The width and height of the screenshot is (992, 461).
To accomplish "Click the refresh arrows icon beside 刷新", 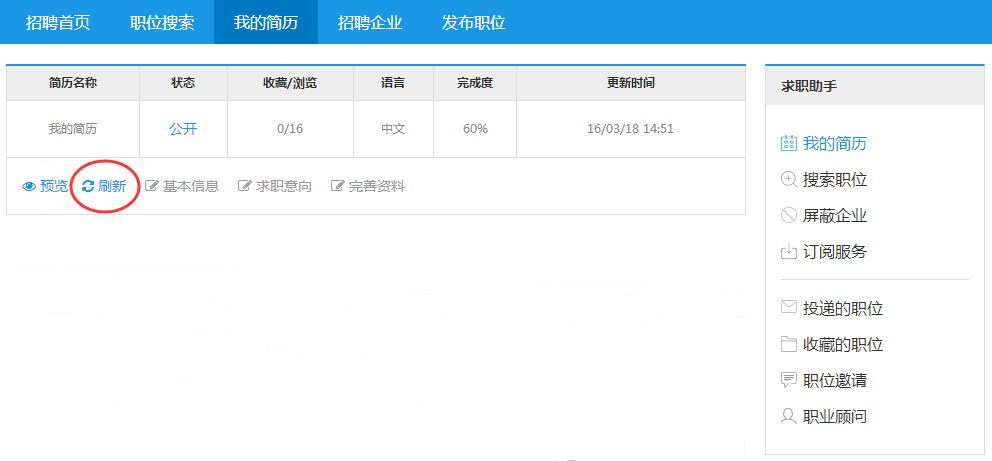I will (x=88, y=186).
